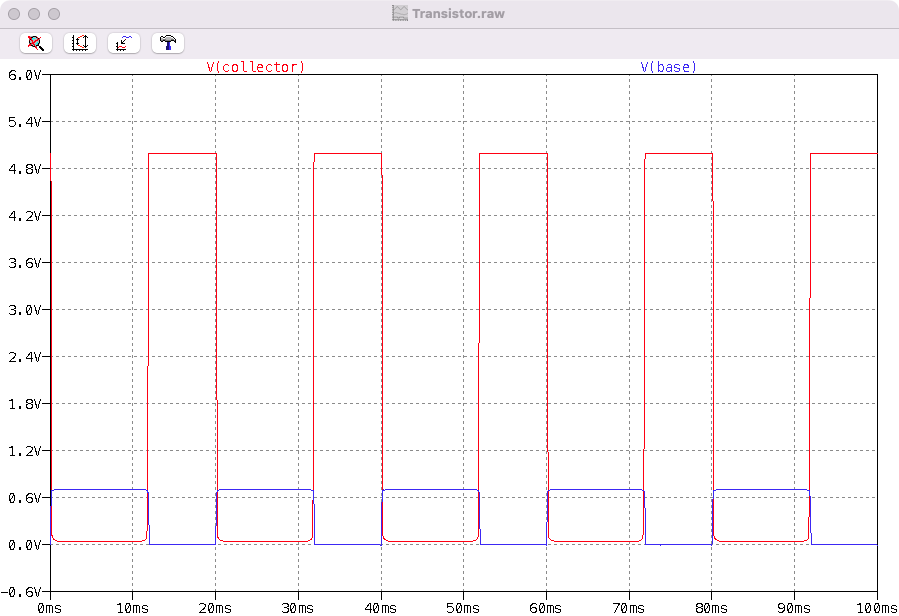Image resolution: width=899 pixels, height=616 pixels.
Task: Click the 4.8V vertical axis label
Action: 24,169
